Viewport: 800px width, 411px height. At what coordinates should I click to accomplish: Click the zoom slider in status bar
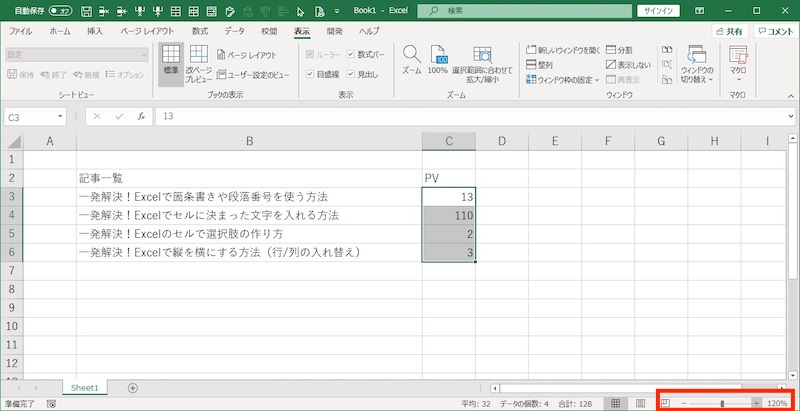coord(721,403)
